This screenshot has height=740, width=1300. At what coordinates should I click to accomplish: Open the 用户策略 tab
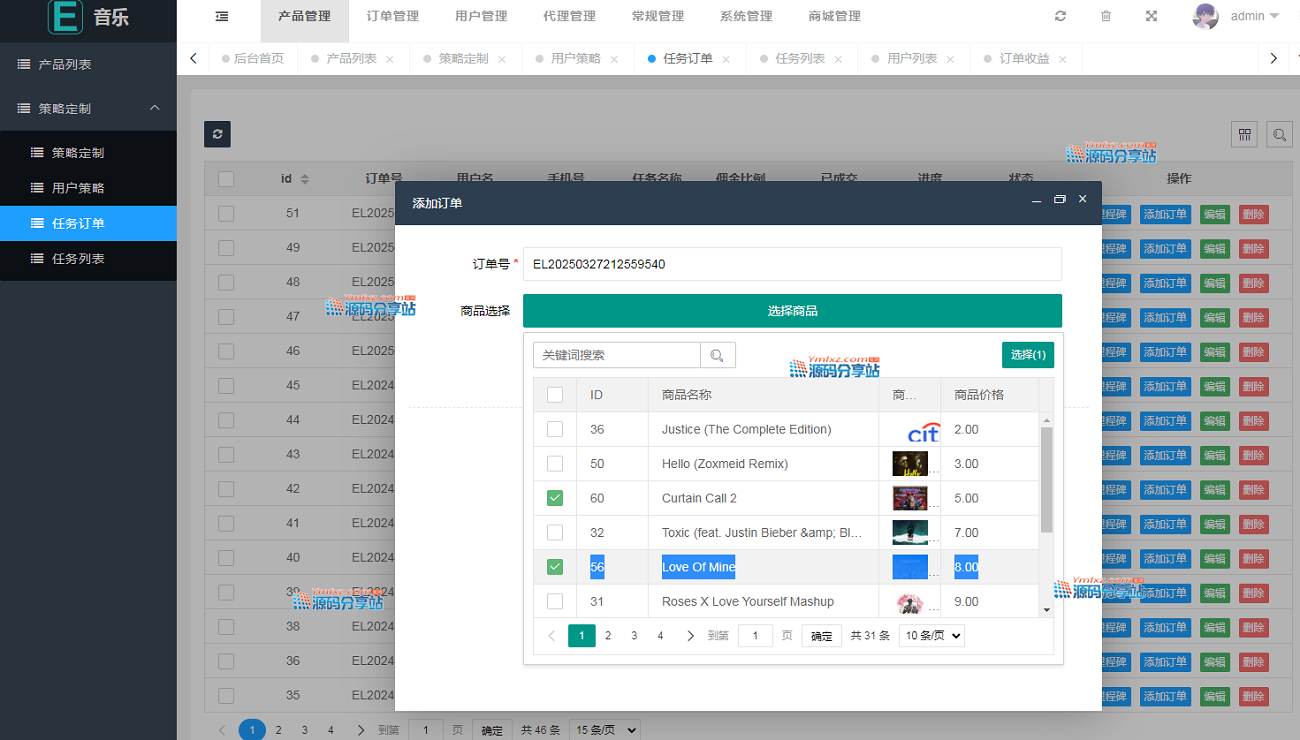pos(575,59)
